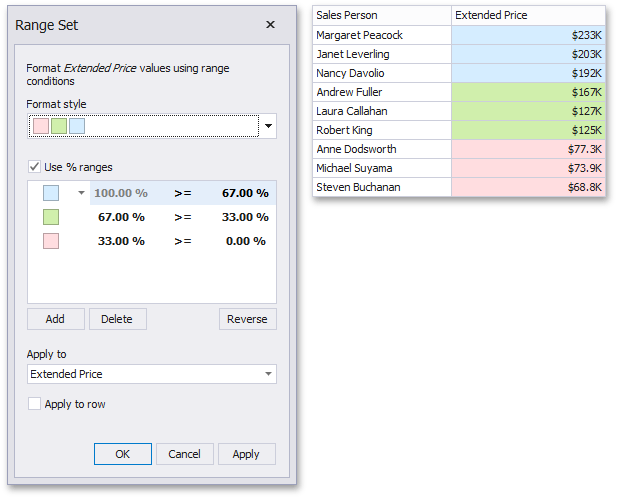Click the blue swatch in Format style
619x500 pixels.
(x=77, y=127)
